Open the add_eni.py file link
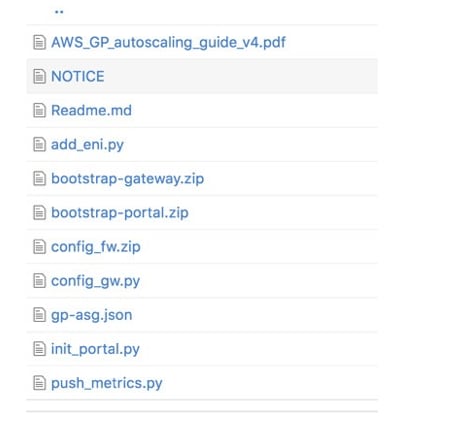Screen dimensions: 456x438 (87, 145)
